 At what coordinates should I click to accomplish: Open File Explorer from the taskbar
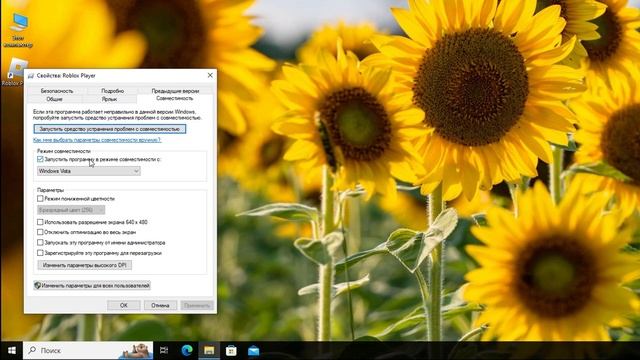[209, 350]
